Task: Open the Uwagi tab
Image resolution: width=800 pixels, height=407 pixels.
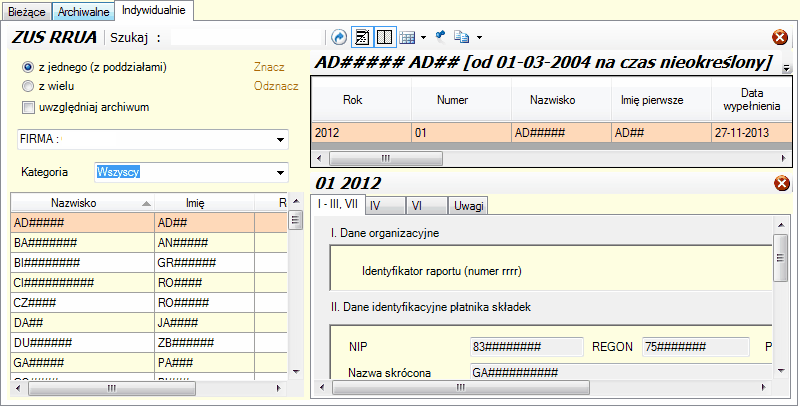Action: 468,206
